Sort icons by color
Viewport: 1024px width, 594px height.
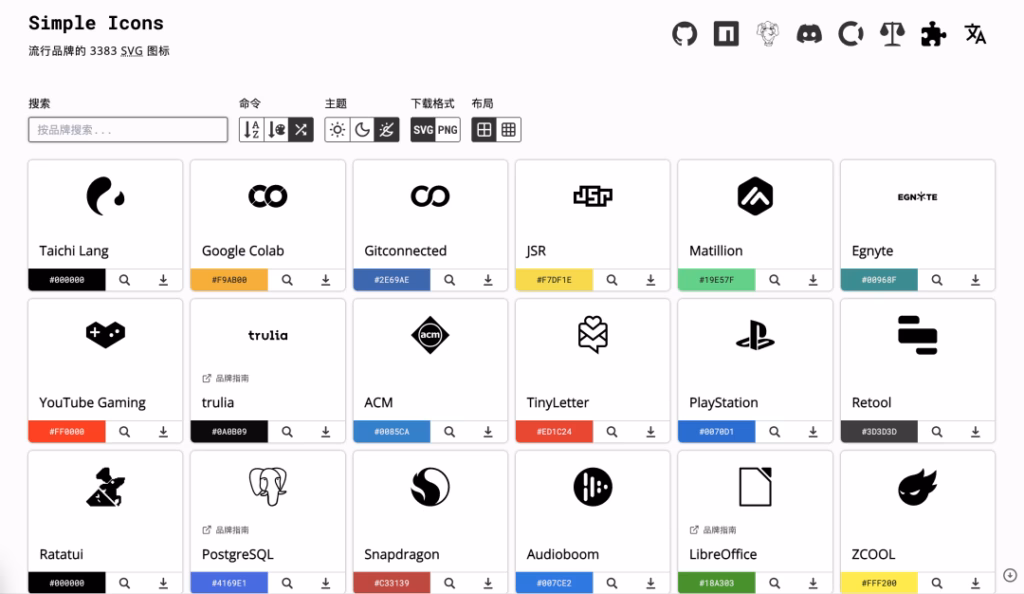(277, 130)
